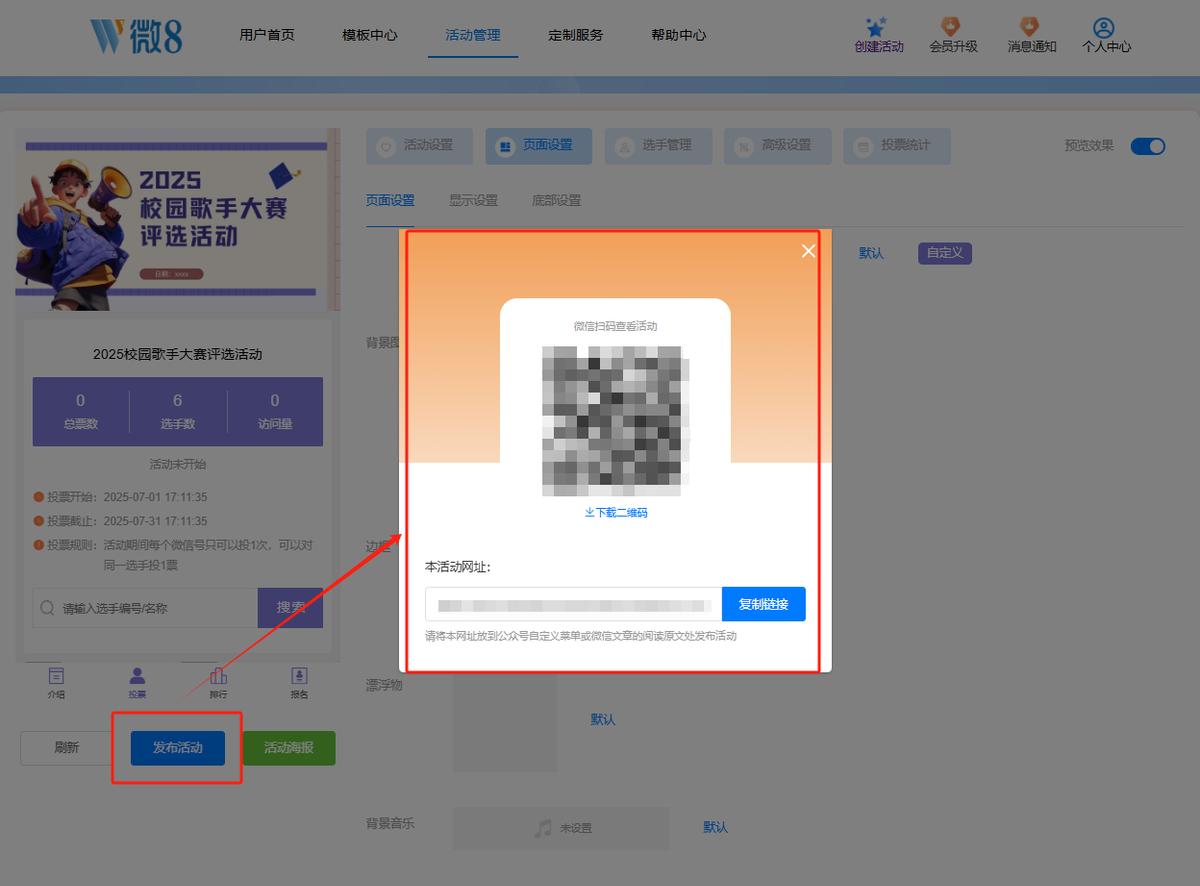The height and width of the screenshot is (886, 1200).
Task: Click the 请输入选手编号/名称 search box
Action: pos(145,608)
